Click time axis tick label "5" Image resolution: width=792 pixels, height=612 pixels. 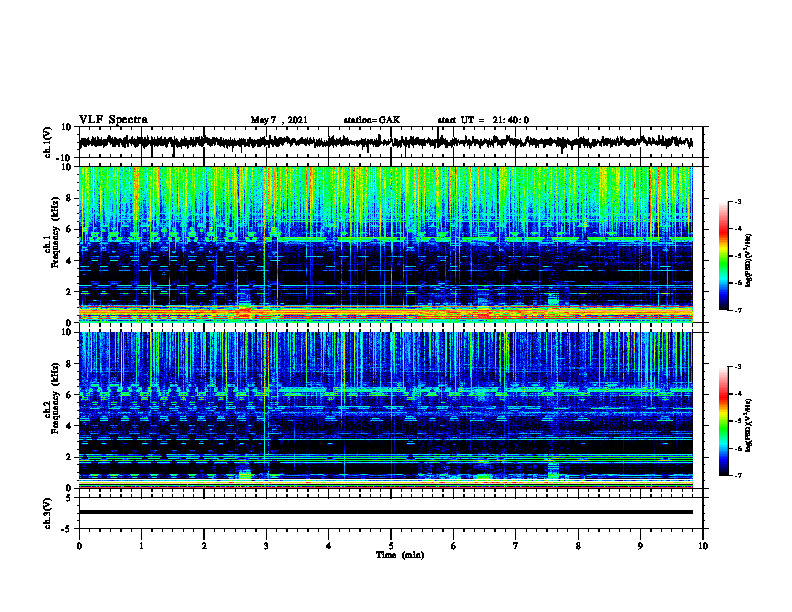click(391, 546)
